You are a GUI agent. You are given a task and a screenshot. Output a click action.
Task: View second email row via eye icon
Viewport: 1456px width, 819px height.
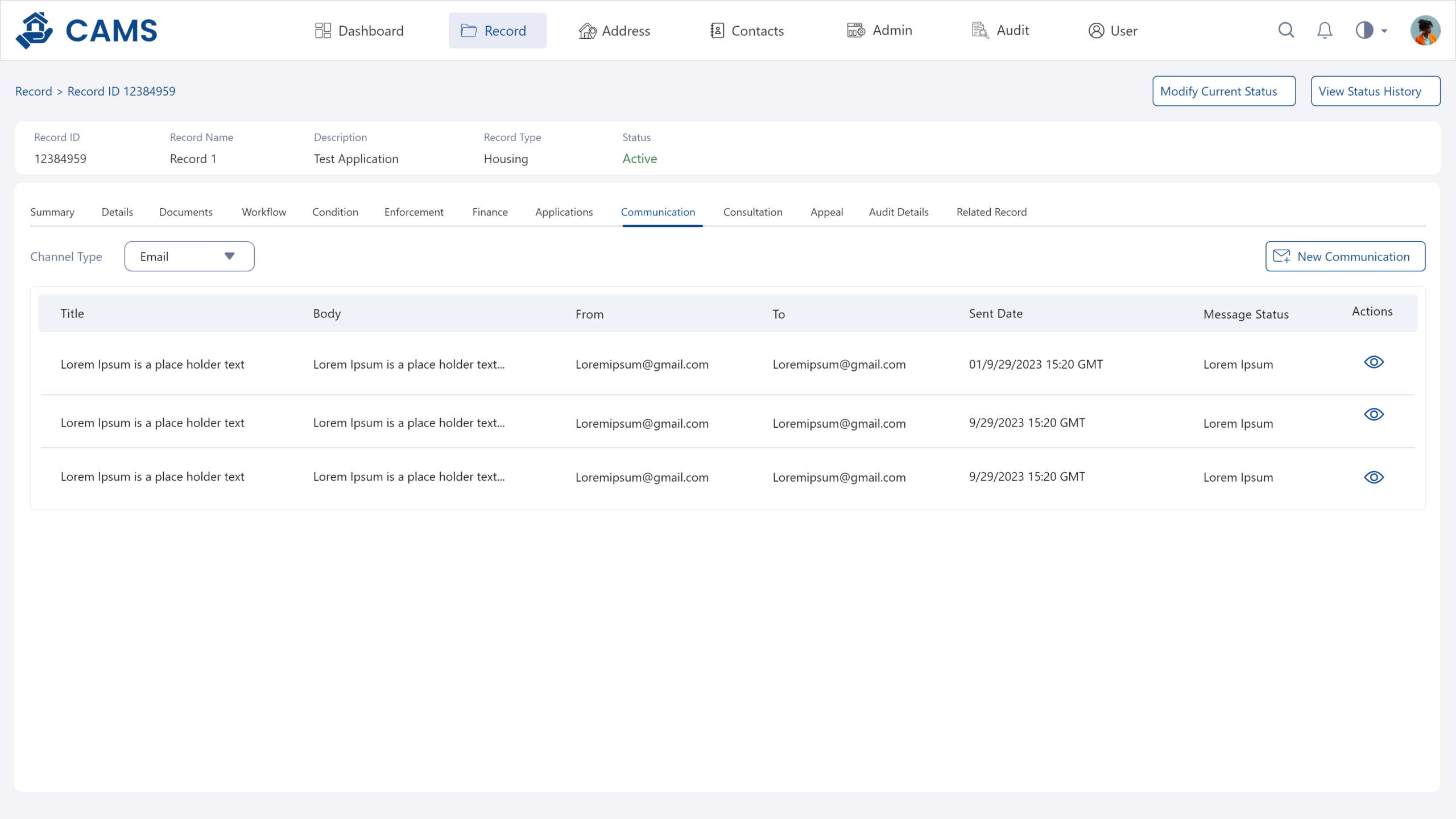pyautogui.click(x=1374, y=415)
